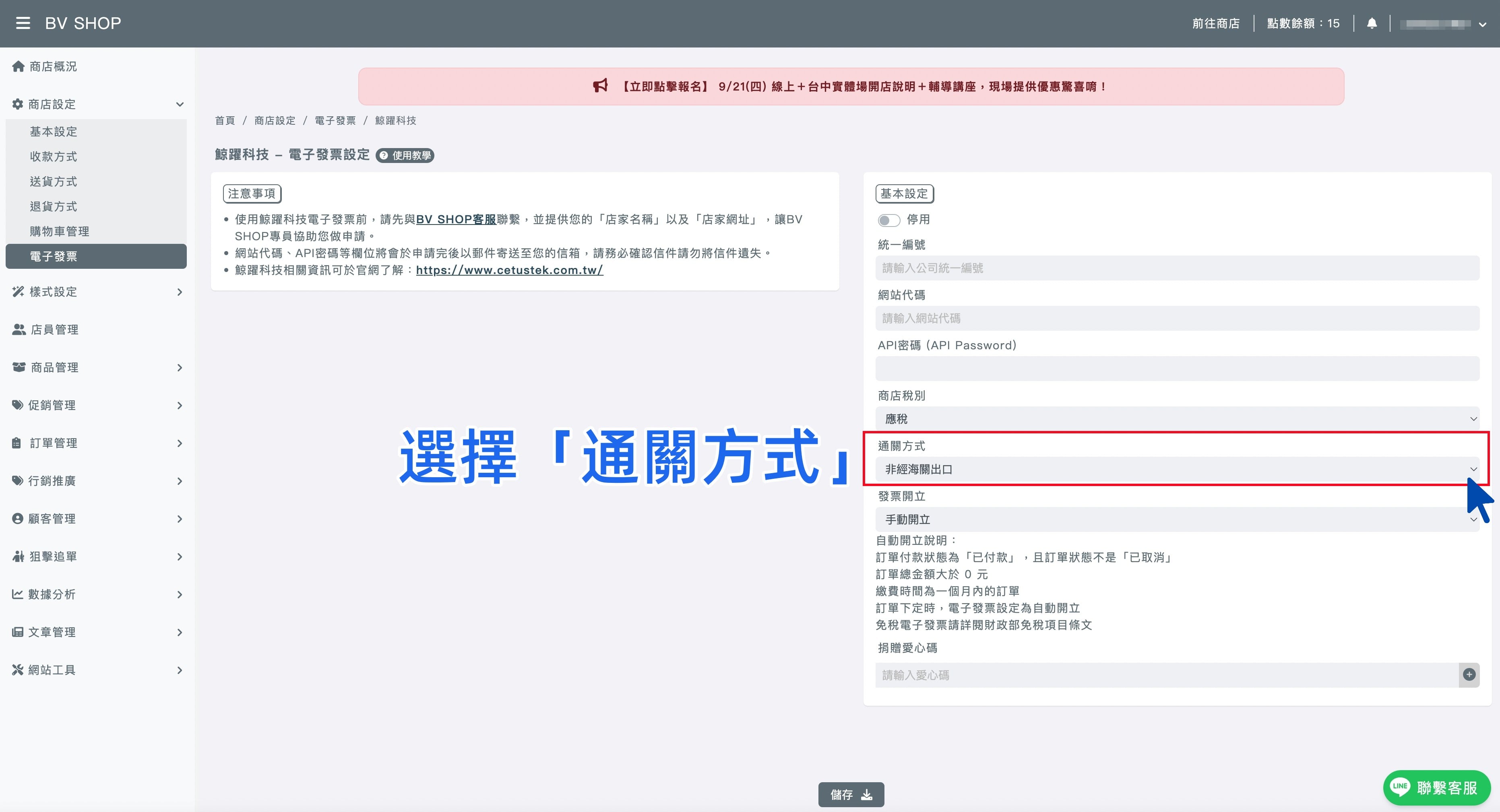Click the 樣式設定 magic wand icon
The width and height of the screenshot is (1500, 812).
point(18,292)
